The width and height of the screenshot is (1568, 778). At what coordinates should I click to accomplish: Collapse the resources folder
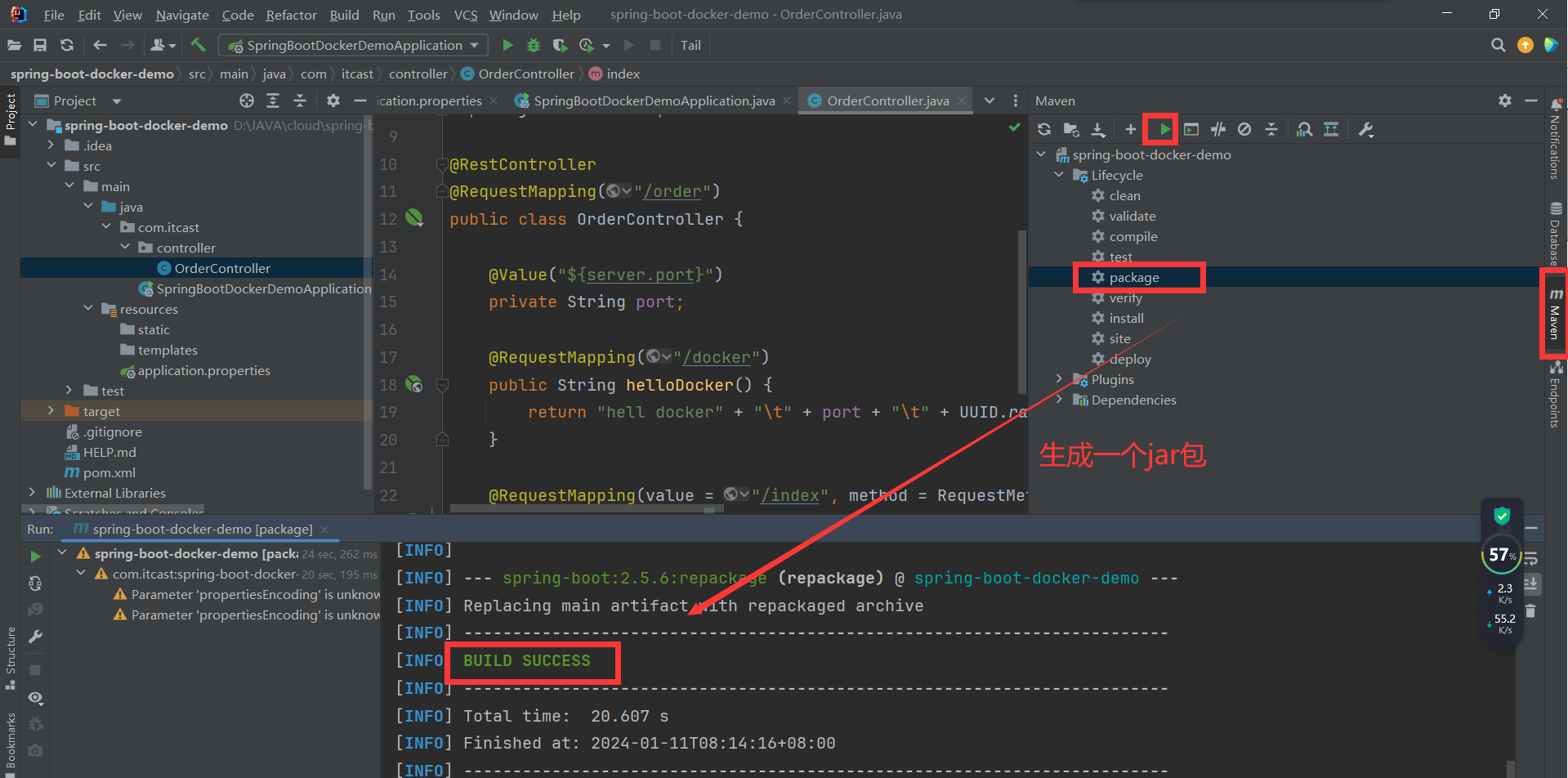tap(88, 309)
